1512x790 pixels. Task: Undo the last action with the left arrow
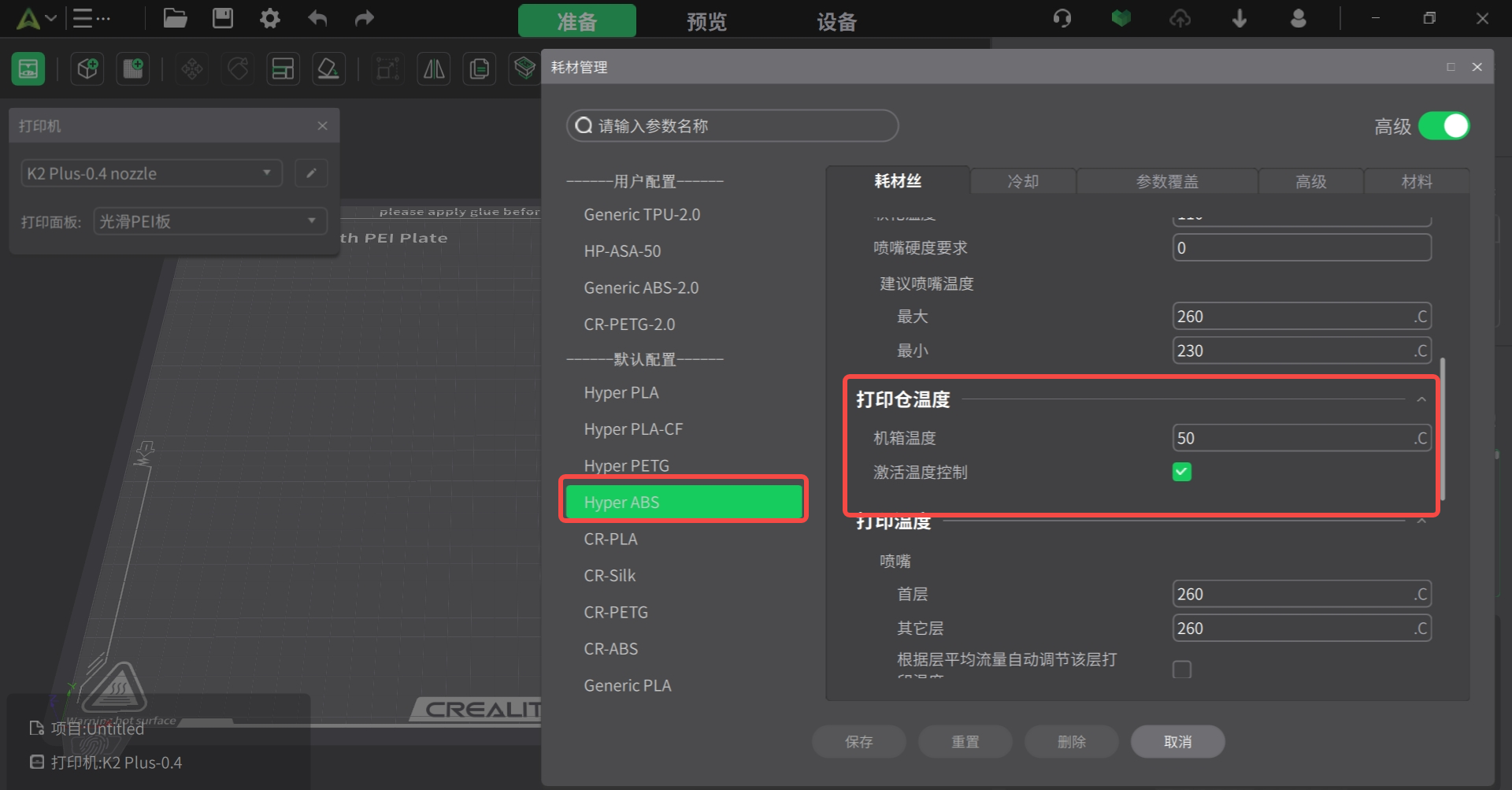[317, 18]
